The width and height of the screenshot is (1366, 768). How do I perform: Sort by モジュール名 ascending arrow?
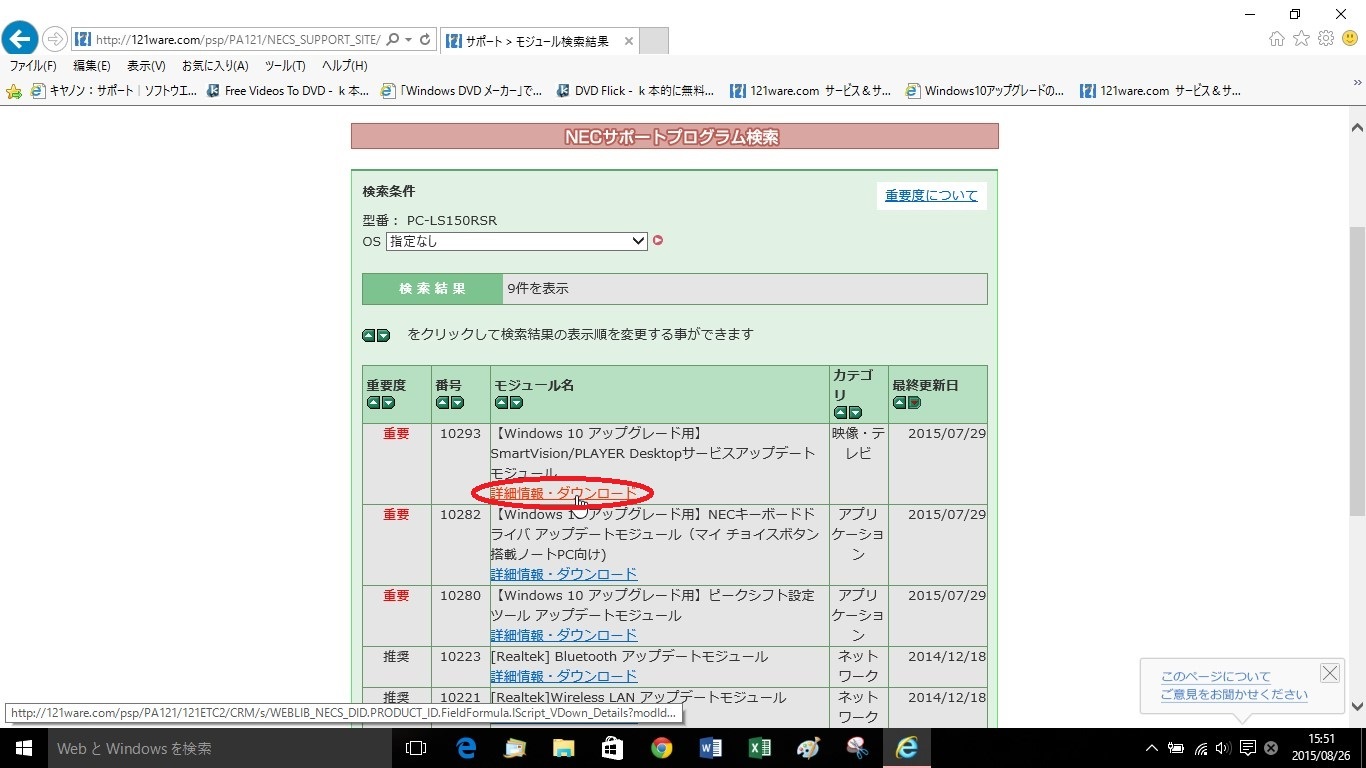(x=501, y=403)
